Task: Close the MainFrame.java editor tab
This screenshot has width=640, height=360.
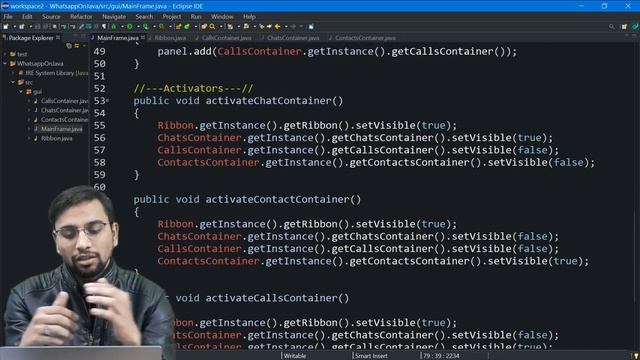Action: 143,38
